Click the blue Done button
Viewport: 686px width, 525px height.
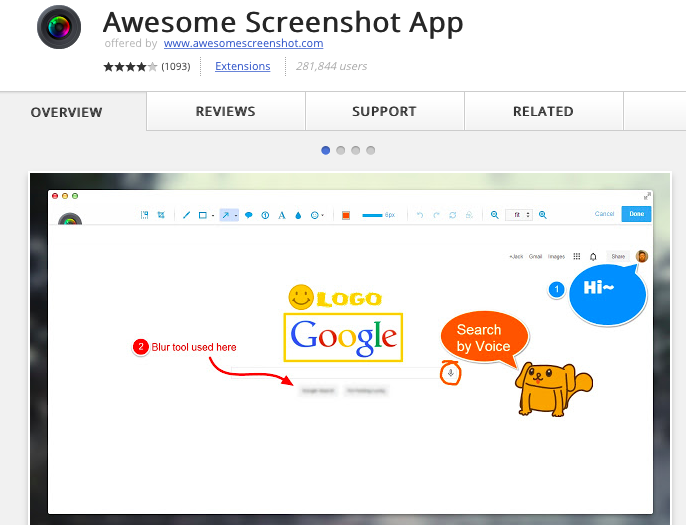point(637,214)
